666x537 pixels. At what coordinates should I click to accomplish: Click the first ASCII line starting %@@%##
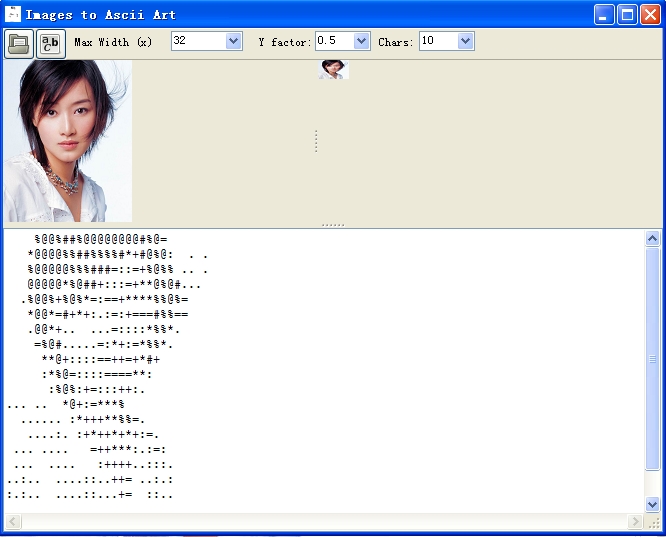(x=101, y=240)
